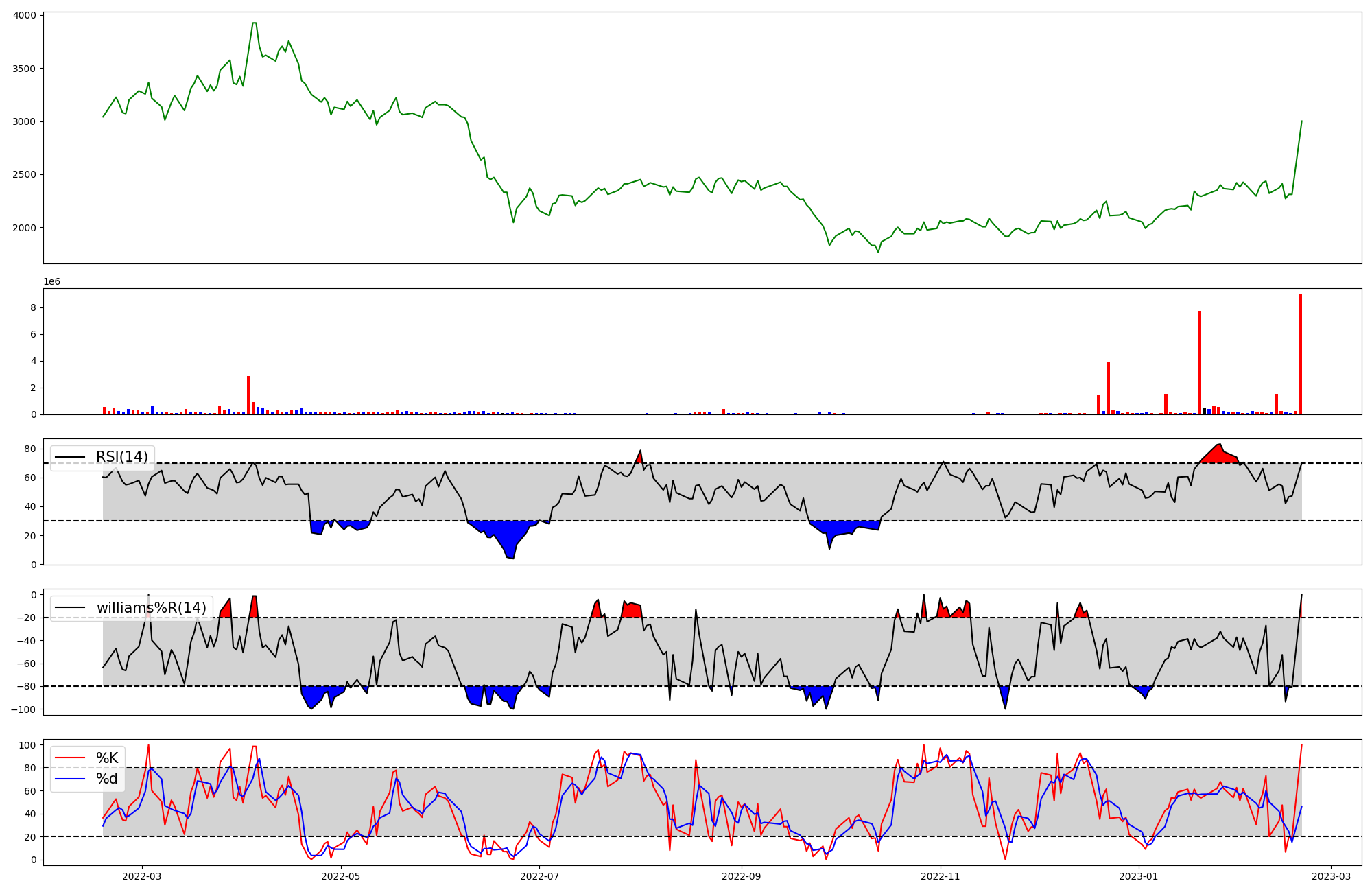Click the williams%R(14) legend label
This screenshot has width=1372, height=892.
click(x=151, y=607)
